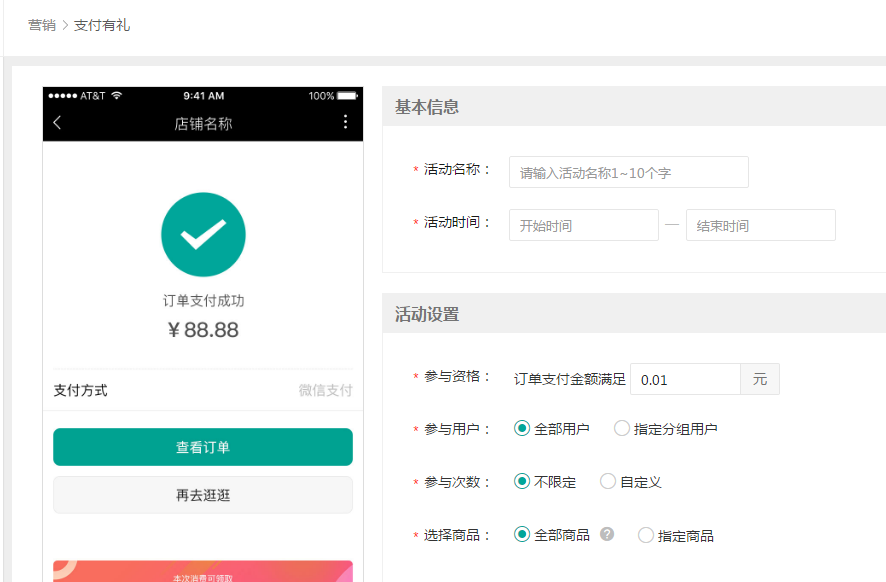Select the 指定商品 radio option
The height and width of the screenshot is (582, 886).
pos(646,535)
